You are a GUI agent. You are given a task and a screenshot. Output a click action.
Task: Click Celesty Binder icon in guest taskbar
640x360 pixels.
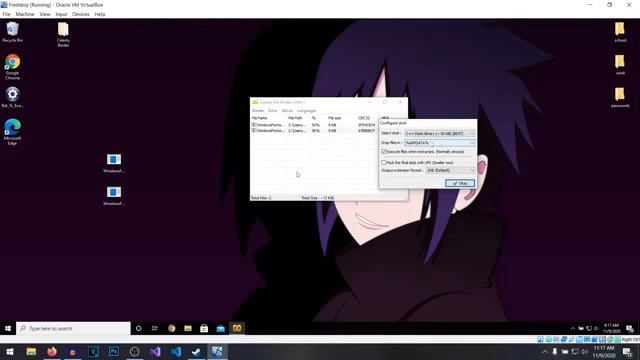click(237, 328)
